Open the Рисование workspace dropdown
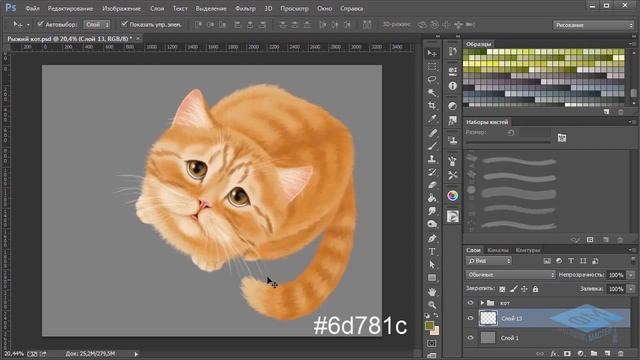Image resolution: width=640 pixels, height=360 pixels. tap(593, 25)
